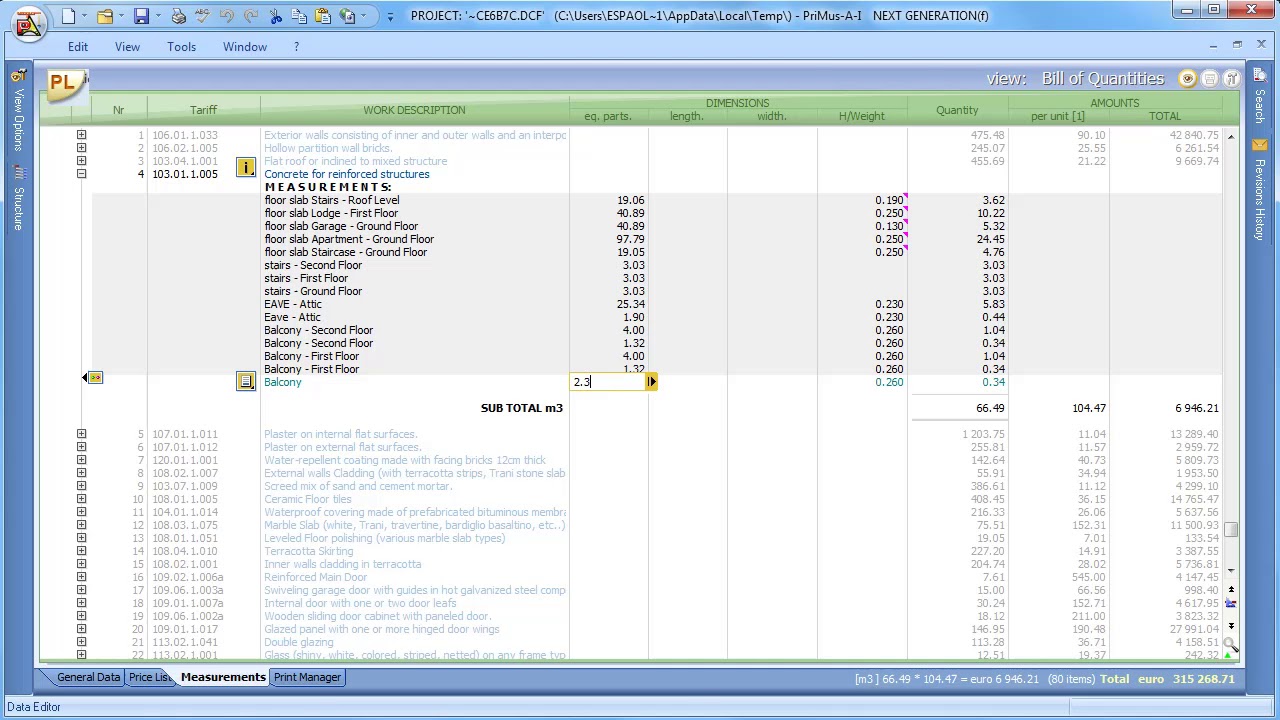
Task: Click the redo arrow icon
Action: coord(251,16)
